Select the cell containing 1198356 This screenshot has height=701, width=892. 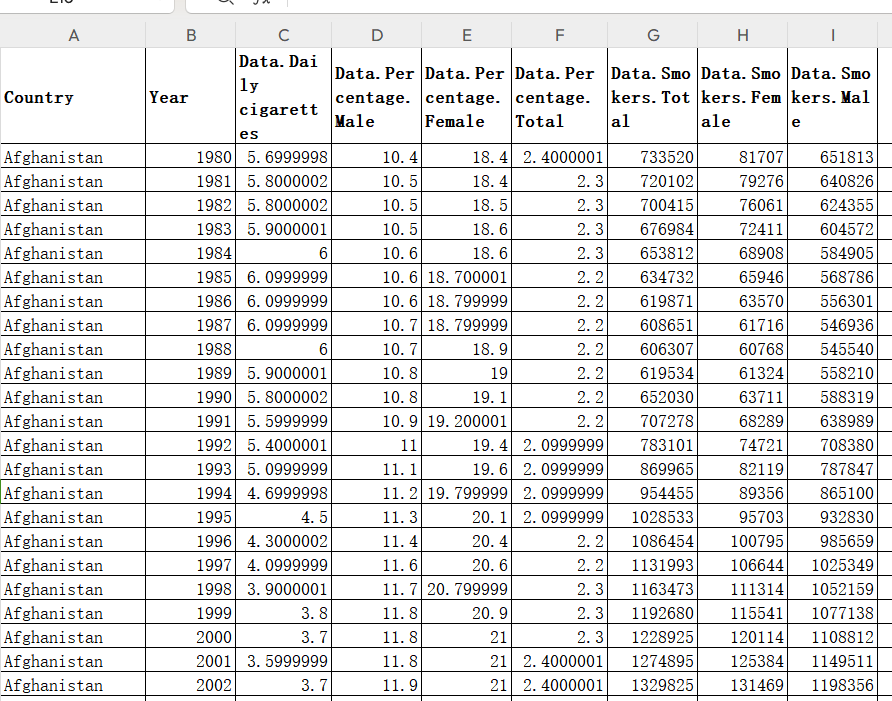click(832, 684)
